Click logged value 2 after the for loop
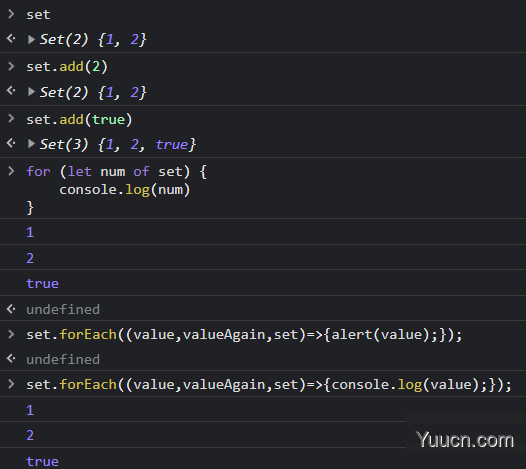Viewport: 526px width, 469px height. tap(30, 258)
